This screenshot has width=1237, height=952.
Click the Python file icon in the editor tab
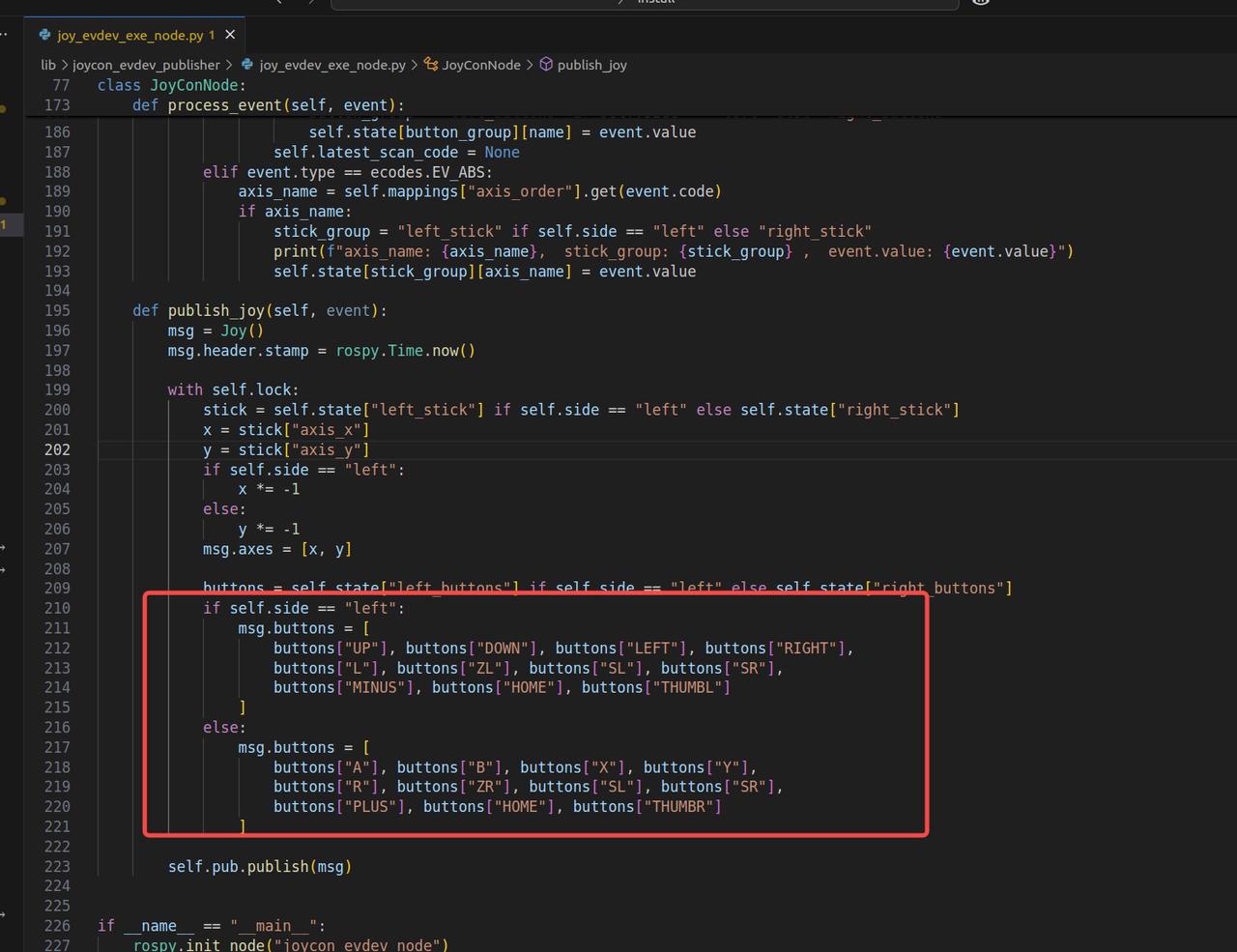click(x=44, y=35)
